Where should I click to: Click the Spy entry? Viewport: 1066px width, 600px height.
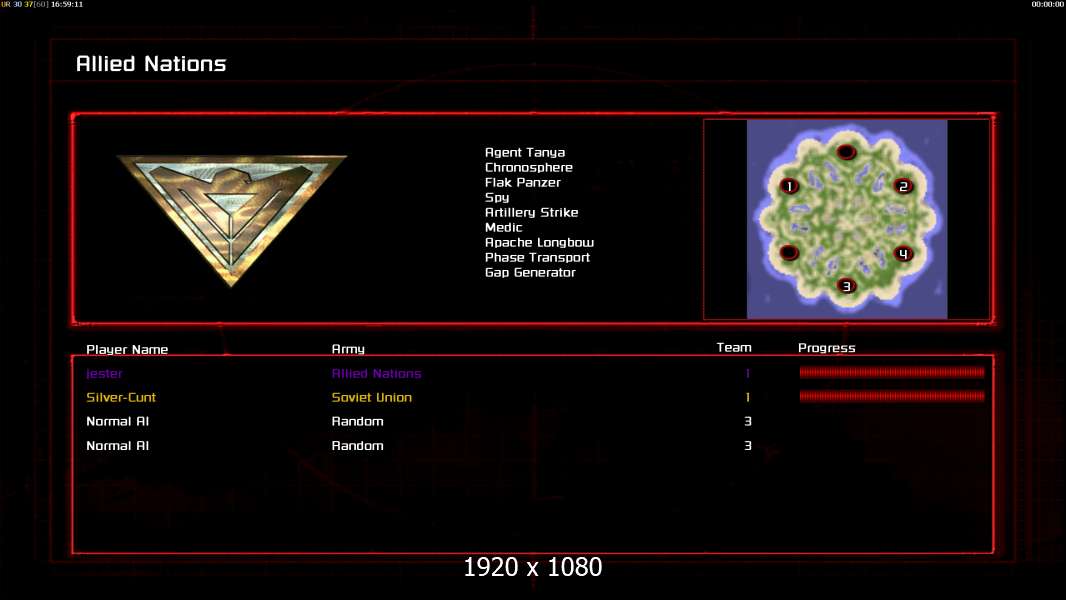click(497, 198)
